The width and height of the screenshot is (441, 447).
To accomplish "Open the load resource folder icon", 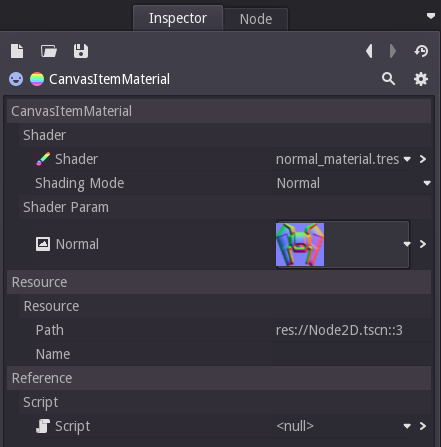I will pos(49,51).
